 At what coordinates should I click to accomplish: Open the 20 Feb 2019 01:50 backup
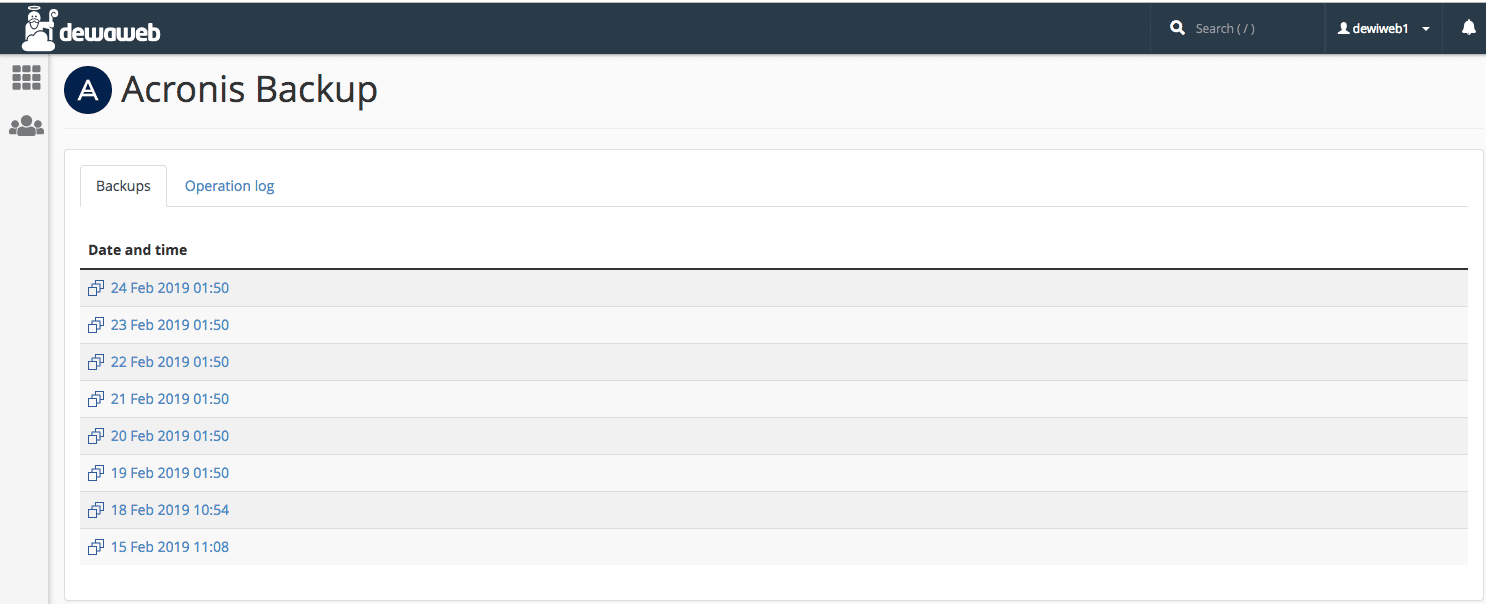[x=170, y=436]
